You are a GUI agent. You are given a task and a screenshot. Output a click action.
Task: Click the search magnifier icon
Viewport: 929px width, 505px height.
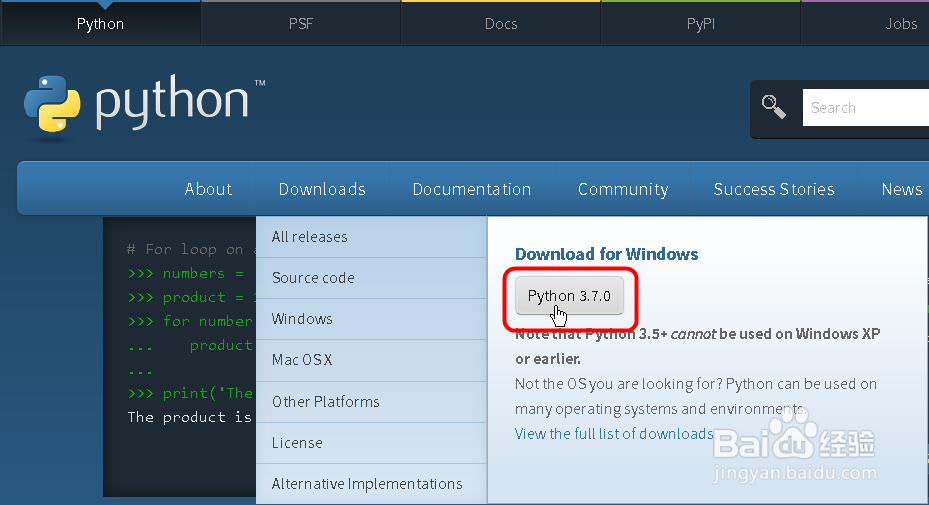(774, 107)
